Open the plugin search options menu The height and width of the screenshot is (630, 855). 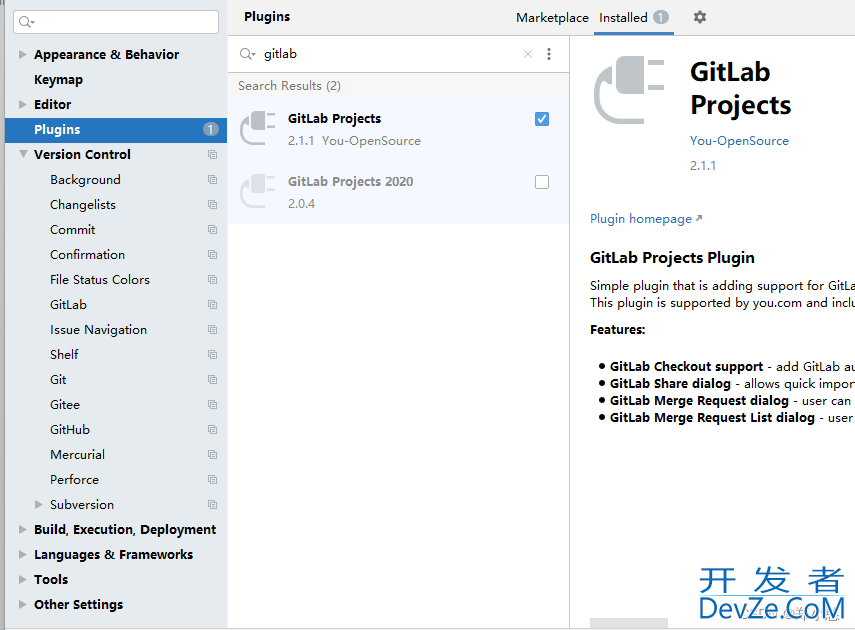click(x=549, y=54)
